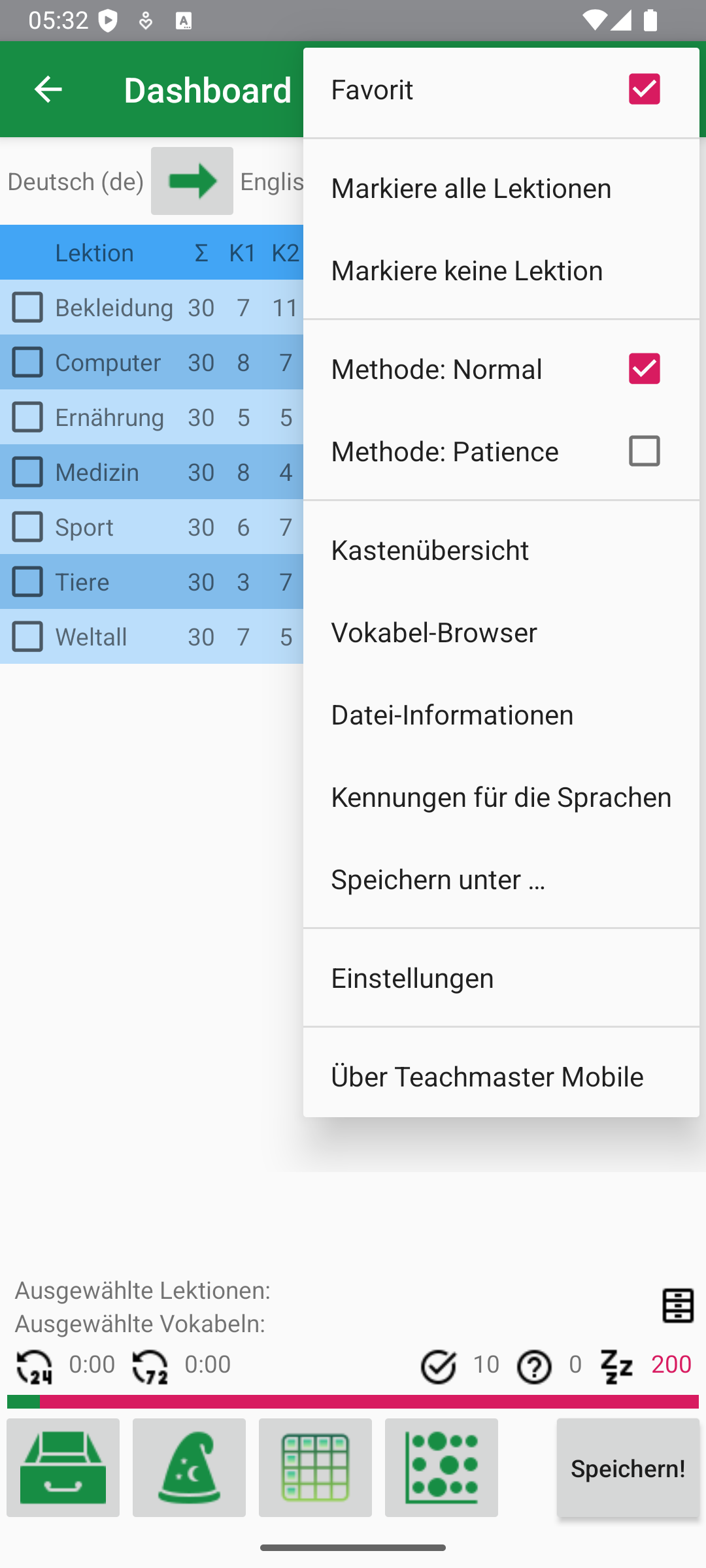Tap the back arrow in the Dashboard header

48,90
